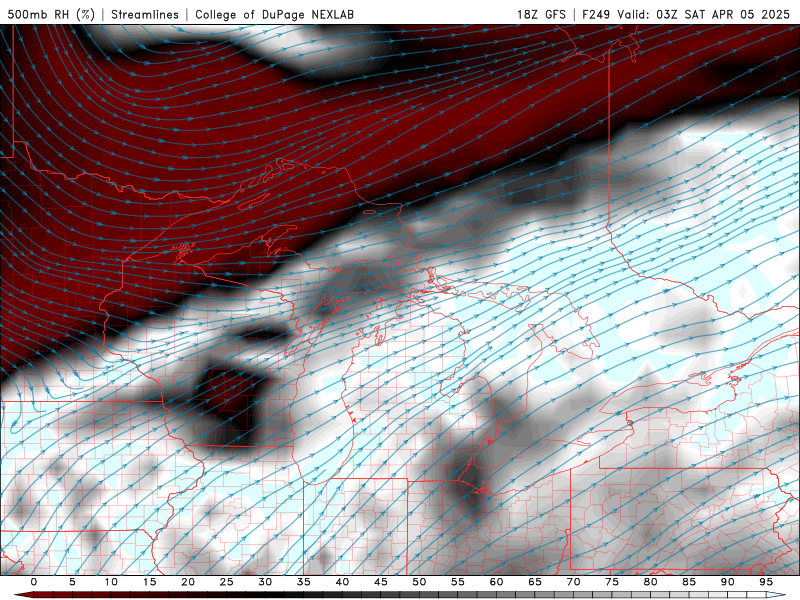Select the '50' number on the scale
Image resolution: width=800 pixels, height=600 pixels.
point(419,582)
